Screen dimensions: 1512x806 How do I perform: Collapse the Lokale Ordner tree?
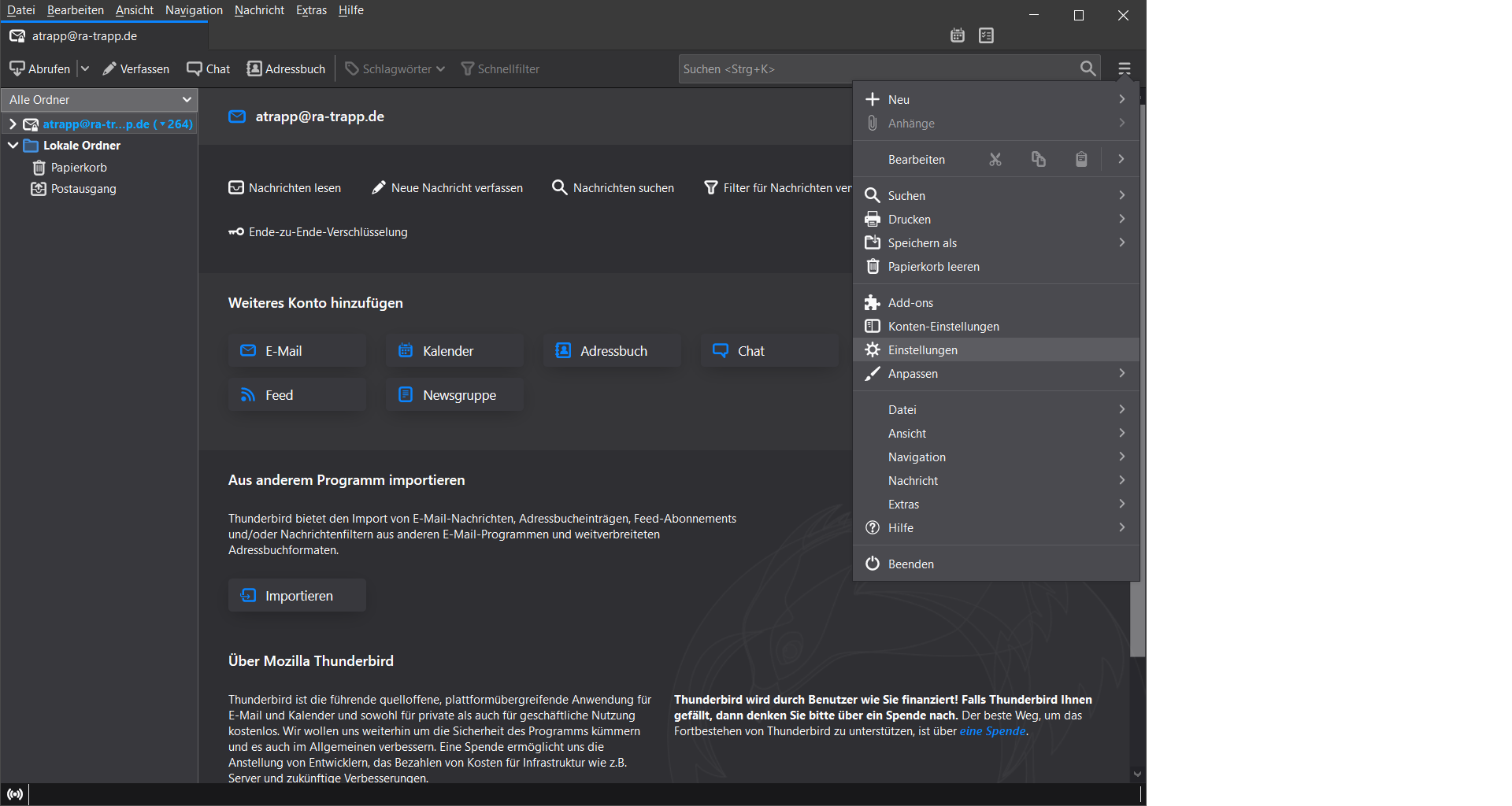coord(13,145)
